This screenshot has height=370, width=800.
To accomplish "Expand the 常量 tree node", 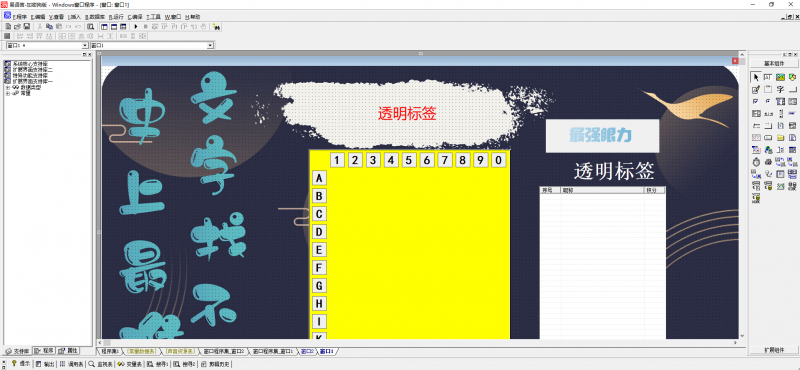I will [x=7, y=93].
